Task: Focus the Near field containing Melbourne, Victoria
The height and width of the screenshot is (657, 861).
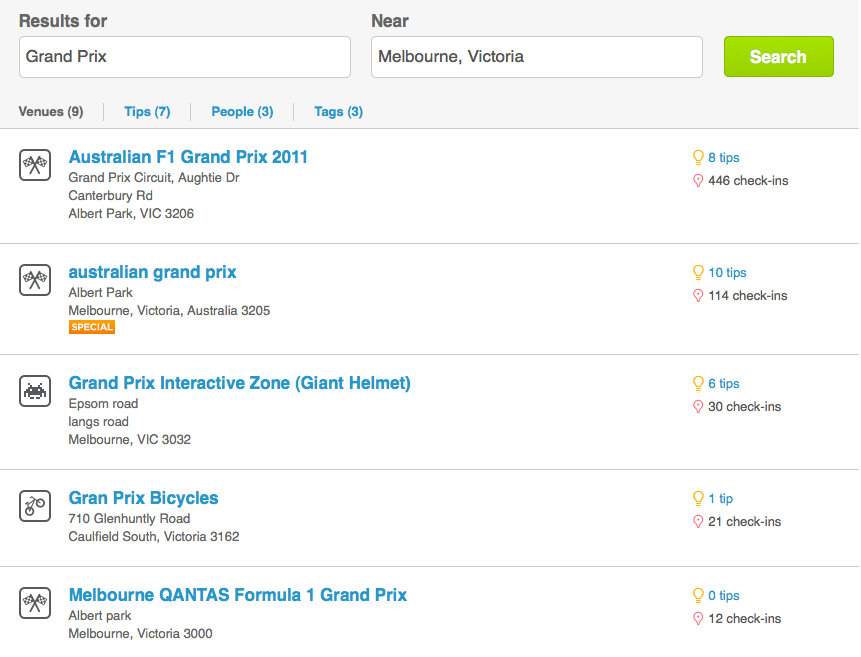Action: (537, 57)
